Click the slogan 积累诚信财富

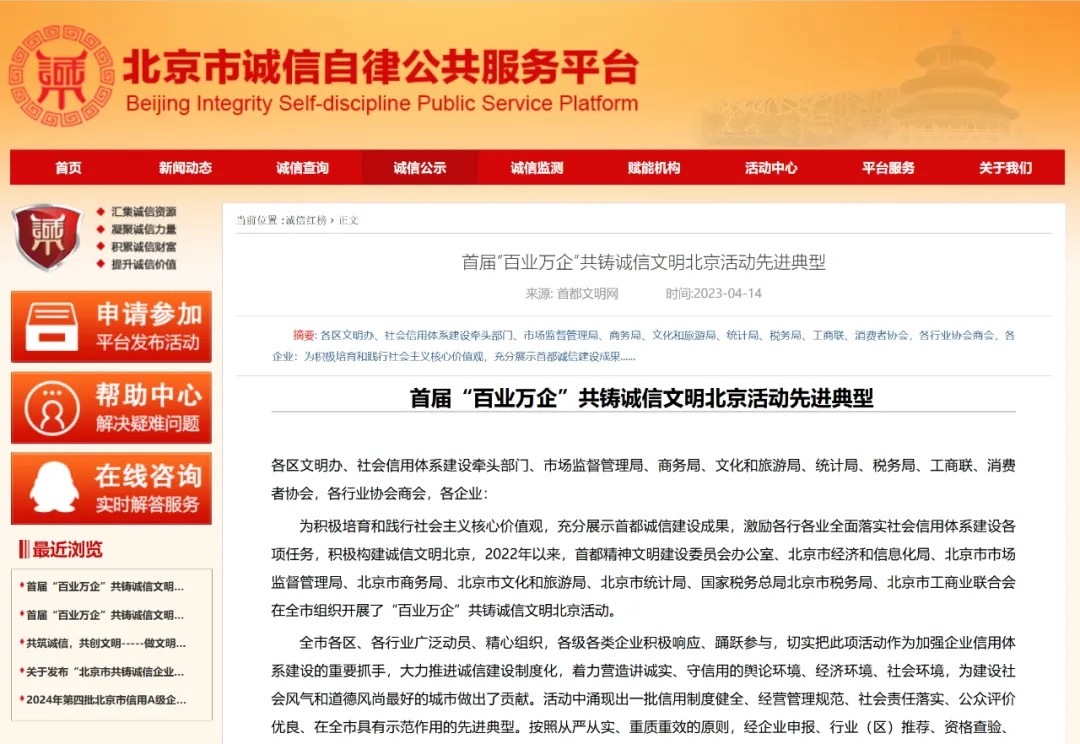(144, 247)
